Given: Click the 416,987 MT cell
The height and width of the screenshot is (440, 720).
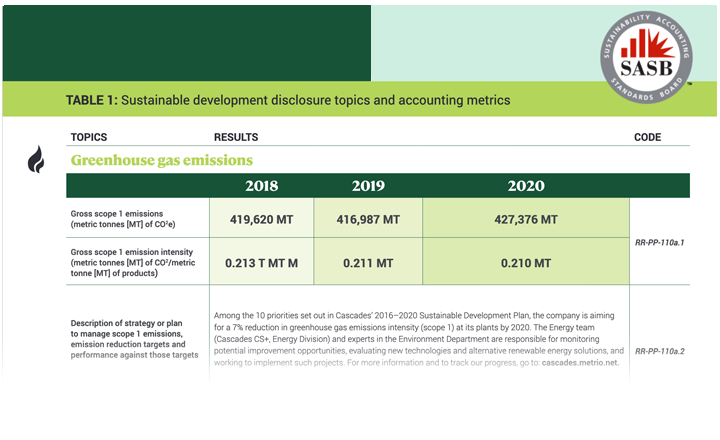Looking at the screenshot, I should coord(368,218).
